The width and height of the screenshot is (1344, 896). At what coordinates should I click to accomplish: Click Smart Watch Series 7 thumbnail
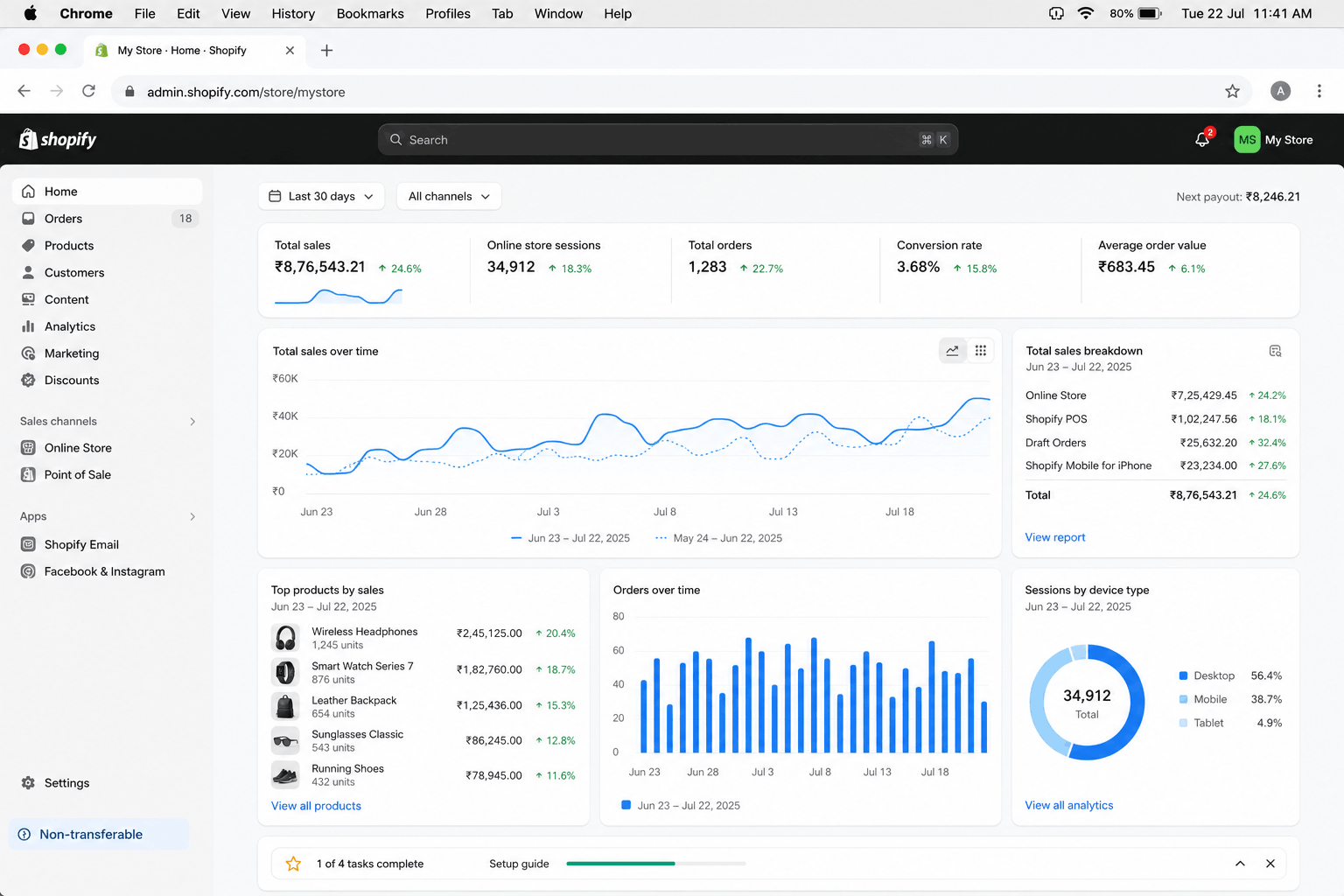[x=285, y=672]
